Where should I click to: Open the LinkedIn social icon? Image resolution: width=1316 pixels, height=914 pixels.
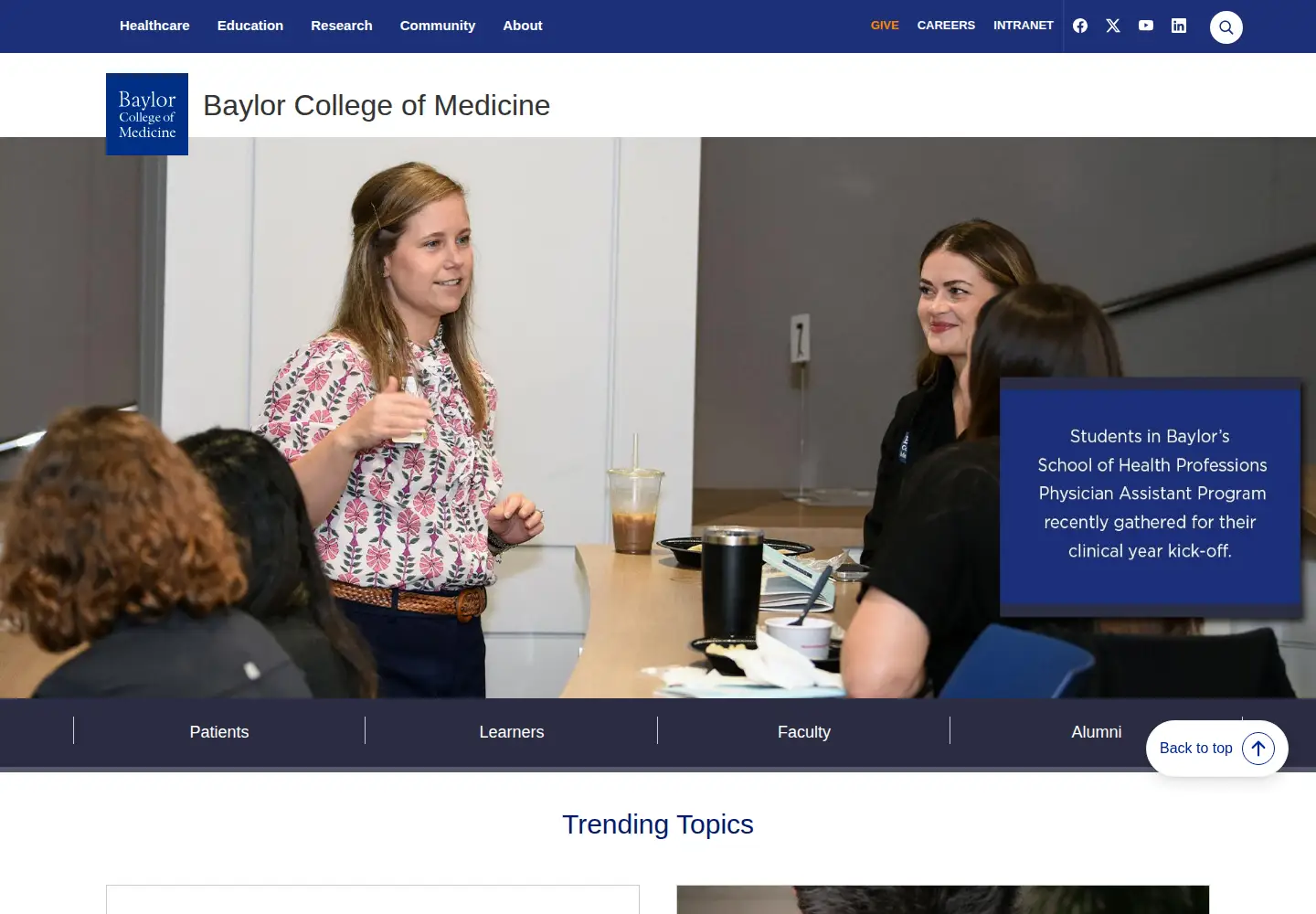[1179, 26]
